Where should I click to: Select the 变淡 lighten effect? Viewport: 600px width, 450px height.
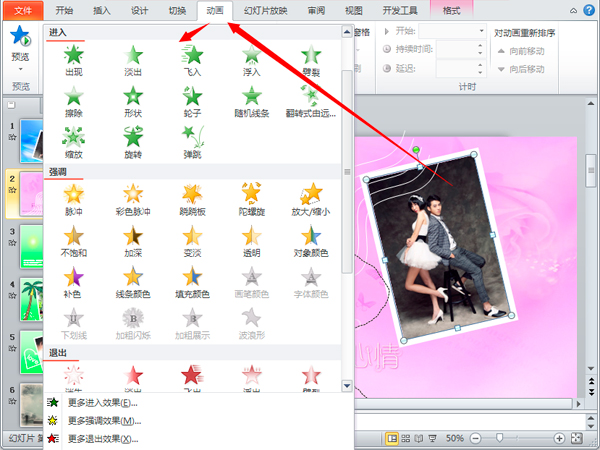click(192, 241)
